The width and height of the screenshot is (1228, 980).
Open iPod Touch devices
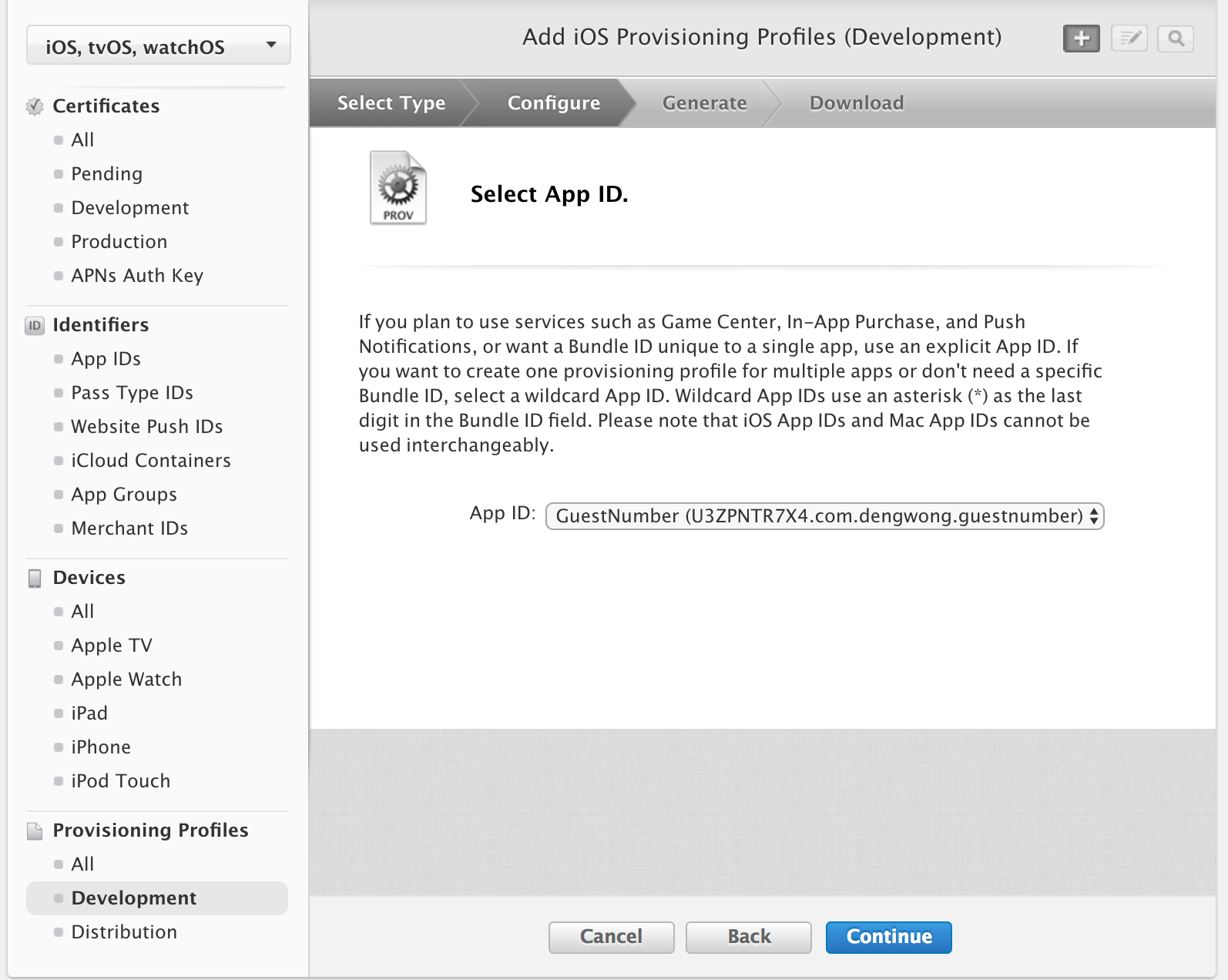point(121,781)
